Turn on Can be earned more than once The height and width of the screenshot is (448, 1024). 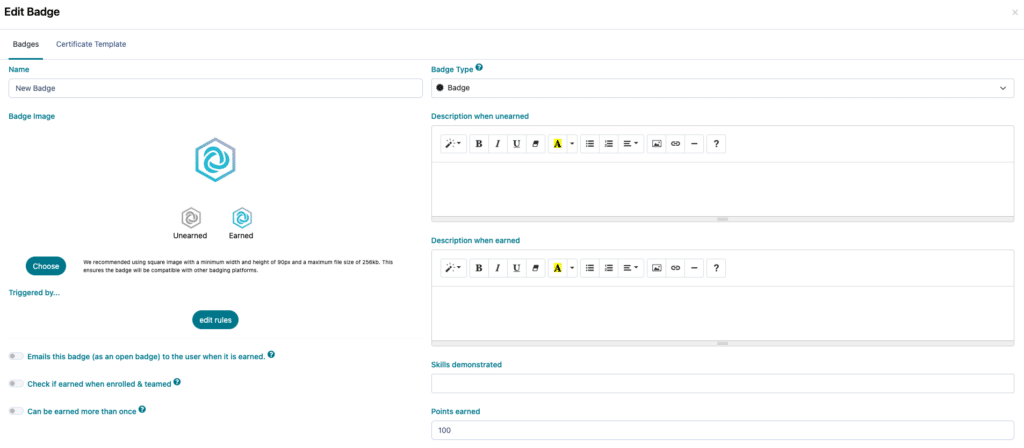point(16,410)
